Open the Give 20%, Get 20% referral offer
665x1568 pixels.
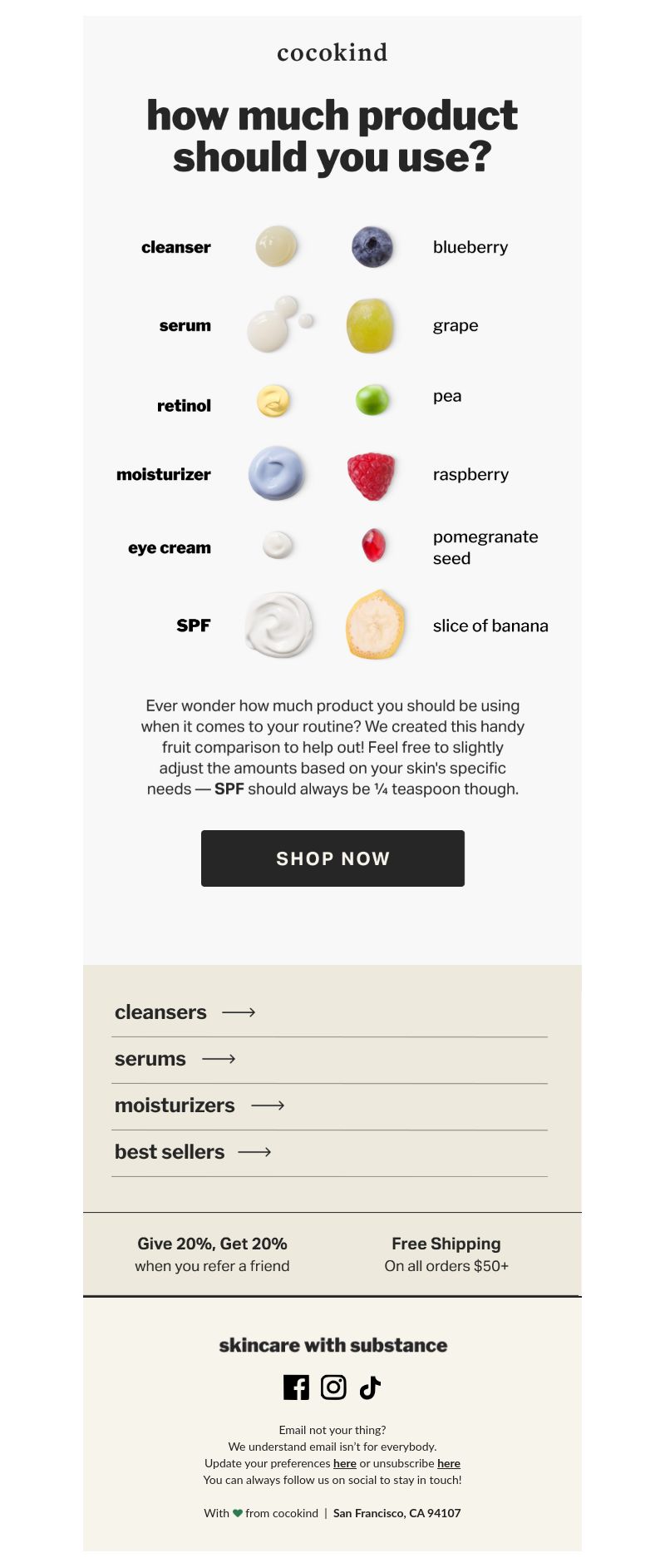coord(212,1254)
